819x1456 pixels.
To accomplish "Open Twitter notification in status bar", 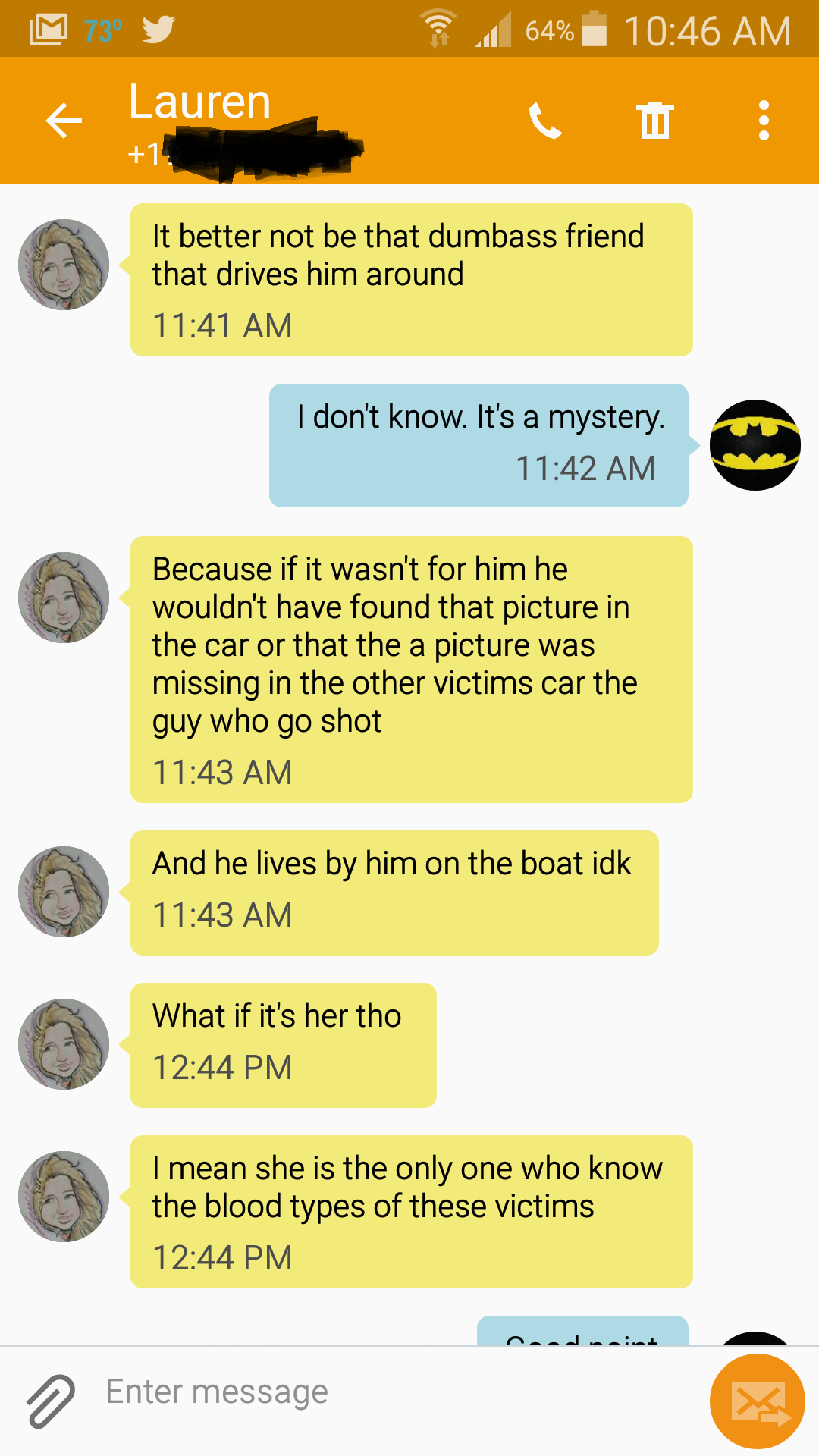I will [x=158, y=30].
